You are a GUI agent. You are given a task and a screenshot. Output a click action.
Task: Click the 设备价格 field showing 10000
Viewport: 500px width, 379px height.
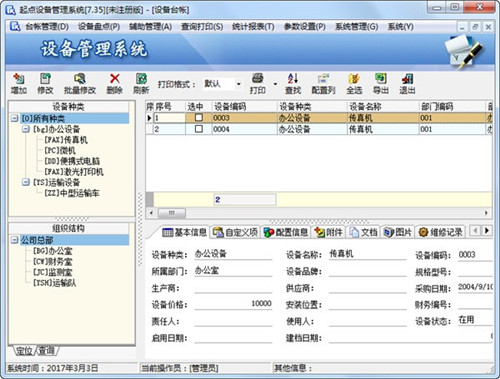point(233,304)
